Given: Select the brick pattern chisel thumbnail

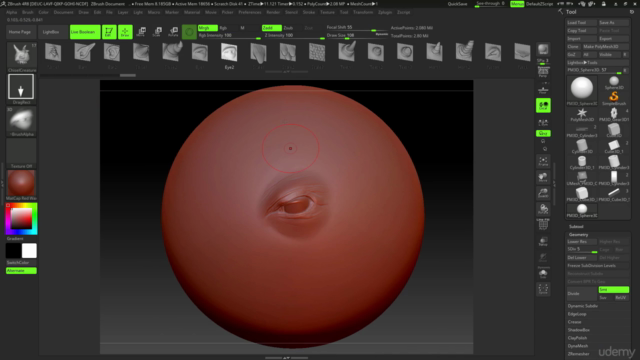Looking at the screenshot, I should click(317, 53).
